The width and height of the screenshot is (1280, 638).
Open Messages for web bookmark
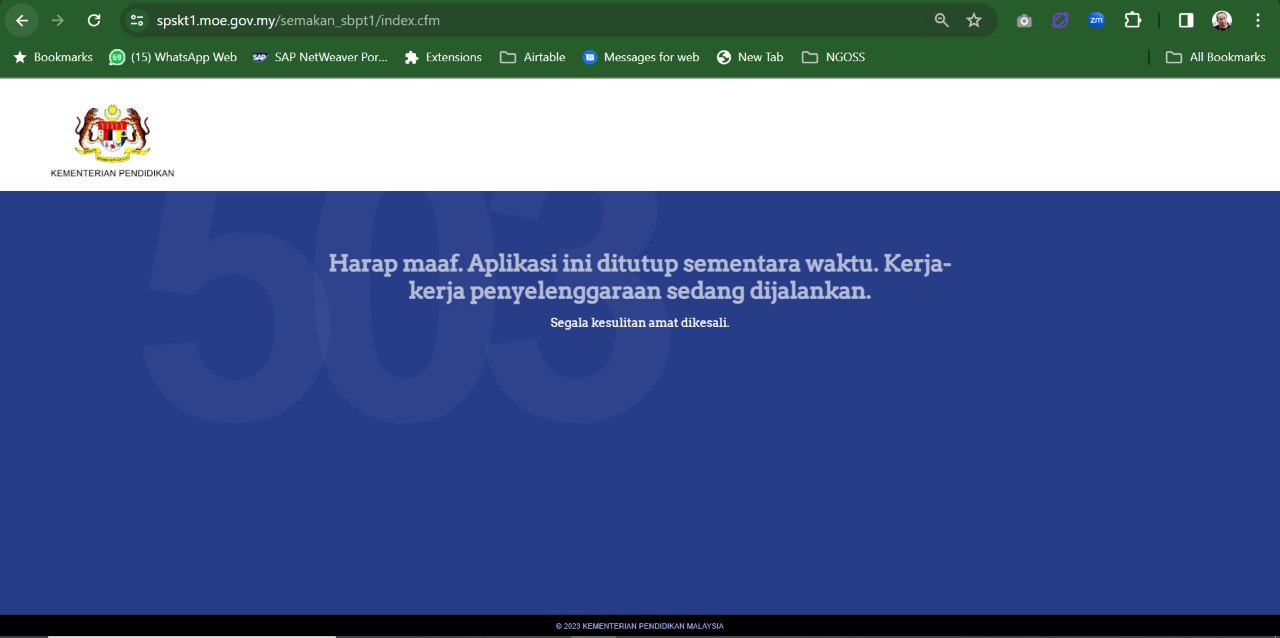(x=641, y=57)
